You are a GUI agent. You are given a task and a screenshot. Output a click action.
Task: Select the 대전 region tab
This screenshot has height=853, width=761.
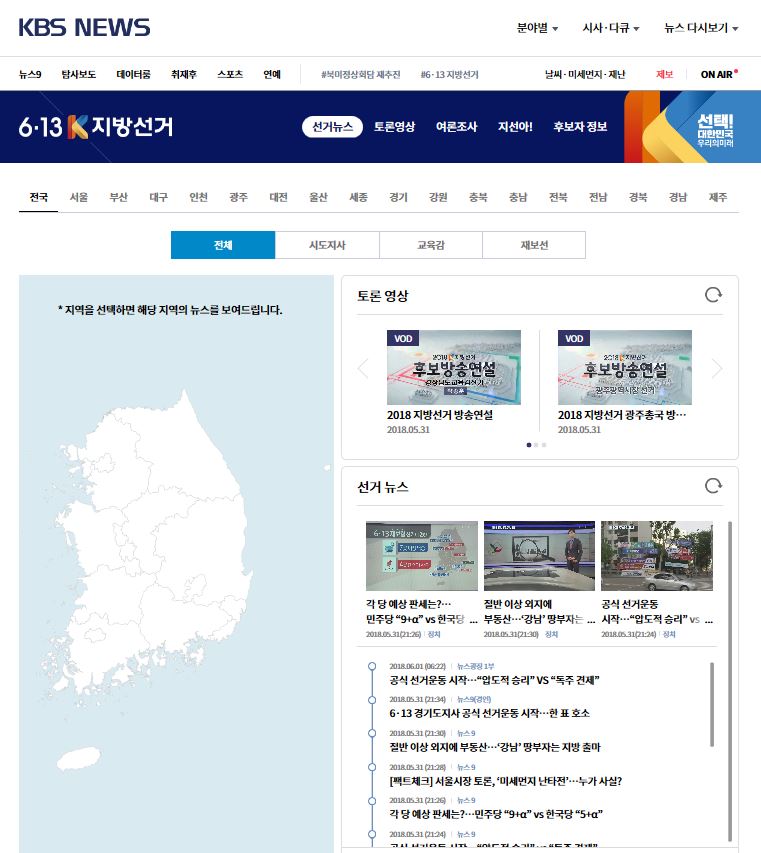279,197
